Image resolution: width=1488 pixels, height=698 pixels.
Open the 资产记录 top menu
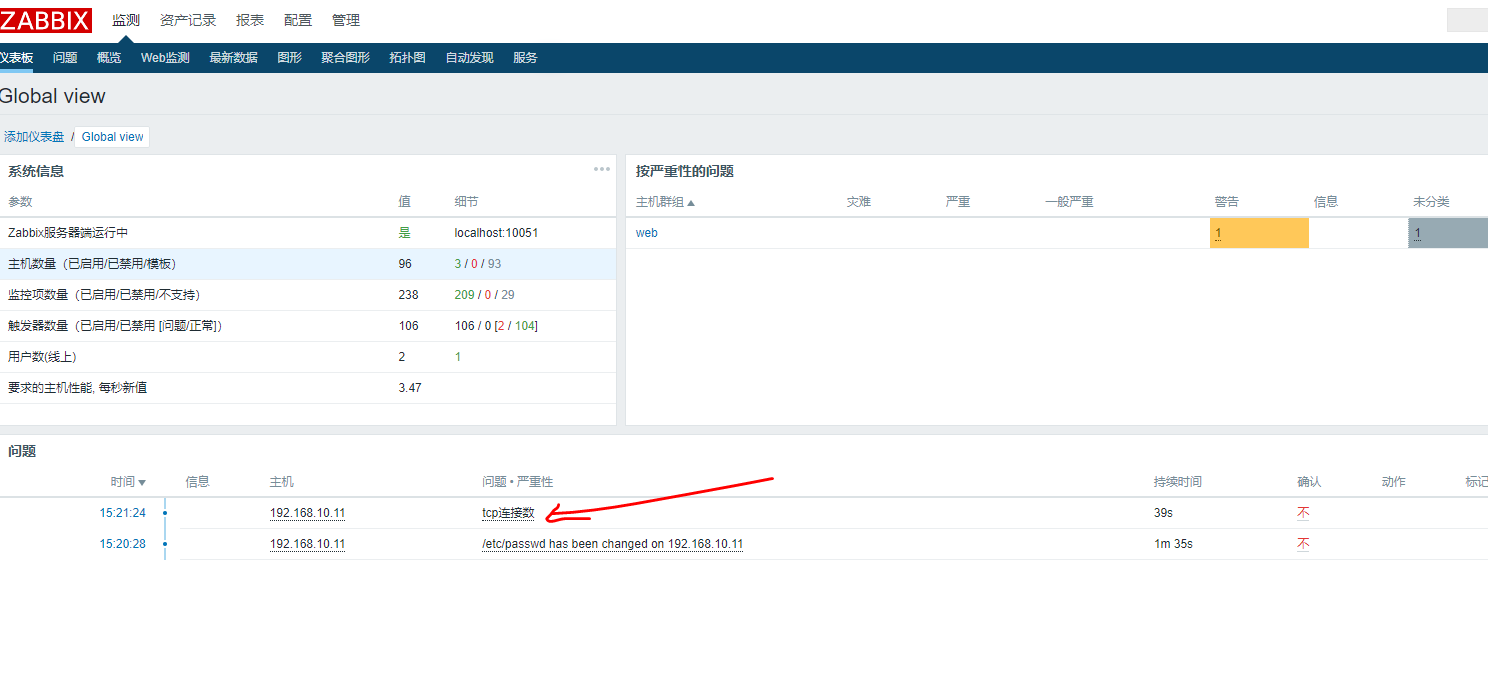pyautogui.click(x=188, y=20)
